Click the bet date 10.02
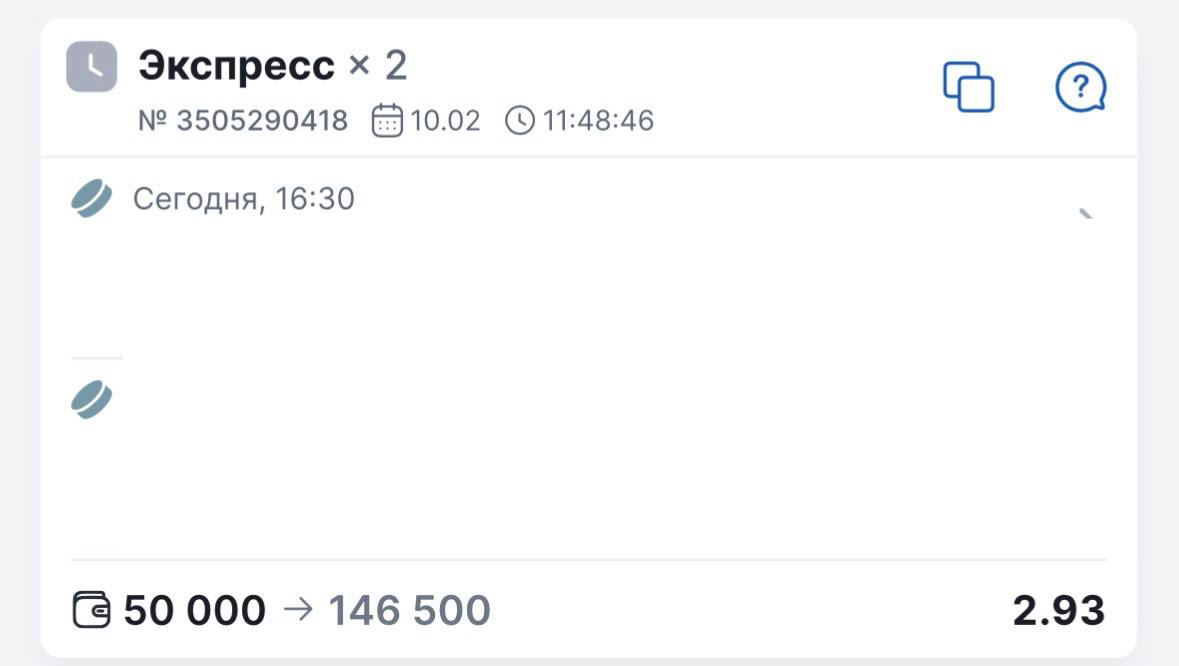1179x666 pixels. 445,121
